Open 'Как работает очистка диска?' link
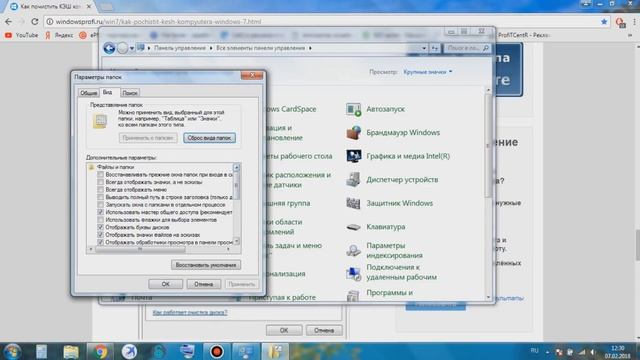Viewport: 640px width, 360px height. click(190, 313)
